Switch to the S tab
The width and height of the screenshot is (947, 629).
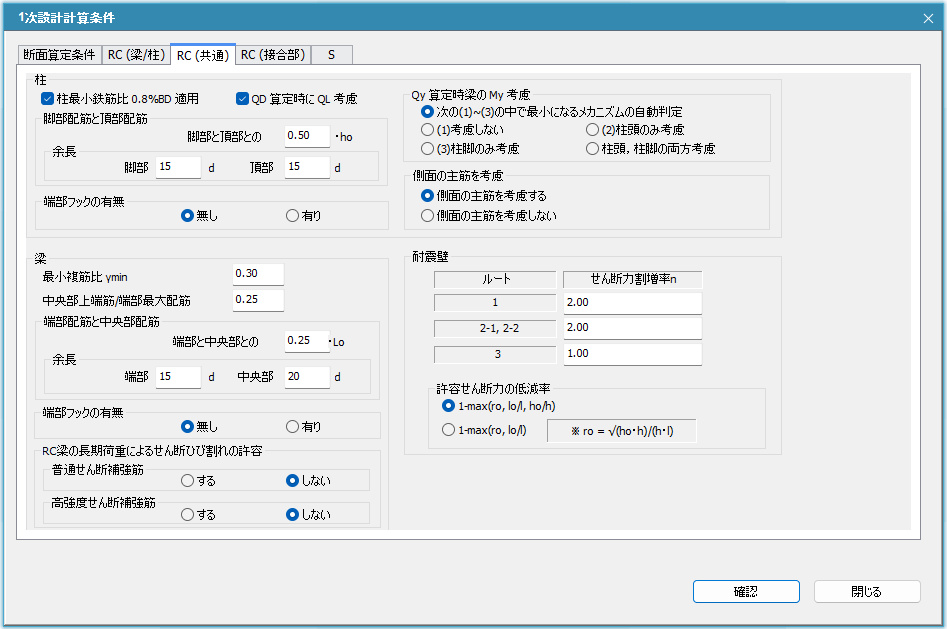[331, 54]
